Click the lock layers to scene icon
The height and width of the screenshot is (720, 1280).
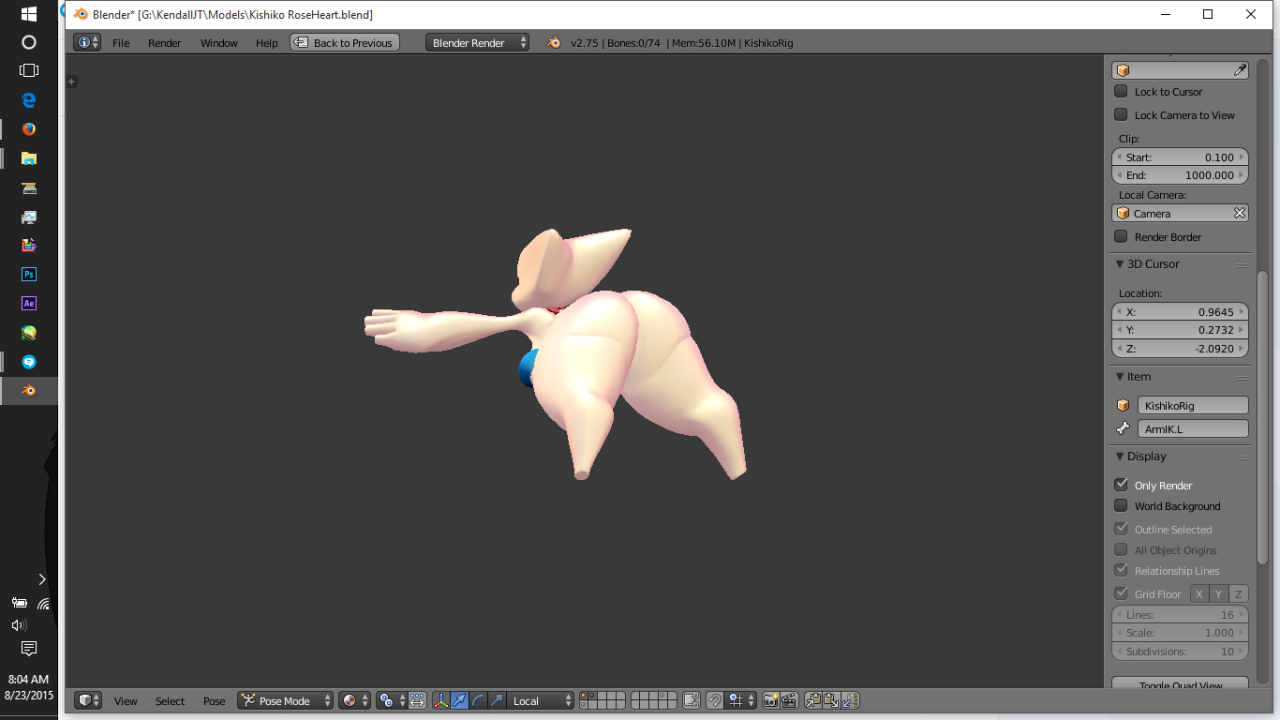[691, 701]
